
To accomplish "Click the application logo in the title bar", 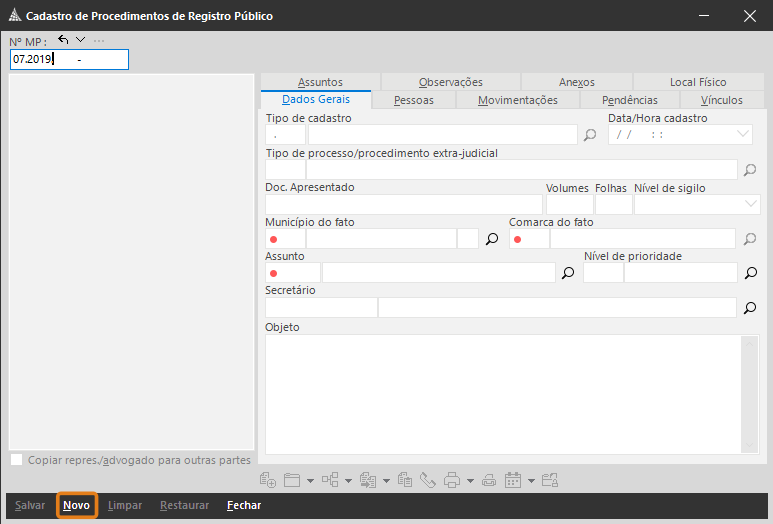I will [15, 15].
